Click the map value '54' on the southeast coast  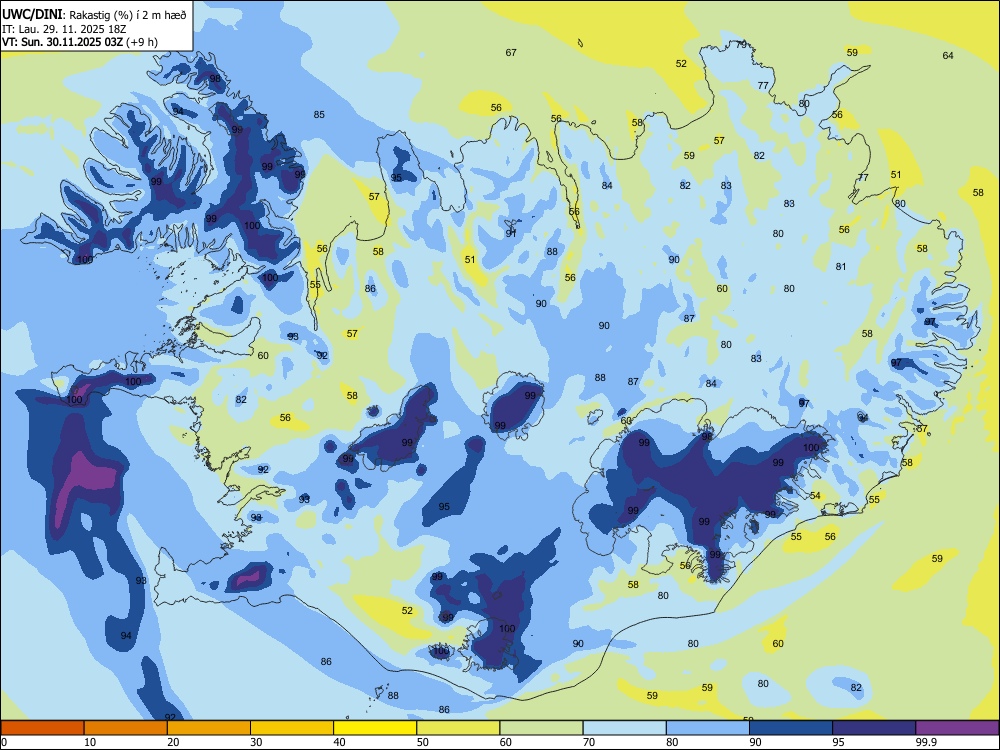[815, 496]
